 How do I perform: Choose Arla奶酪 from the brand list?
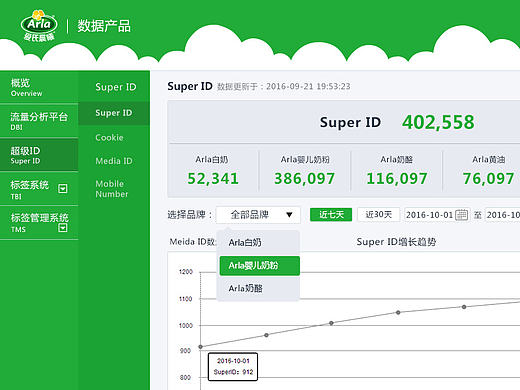[258, 288]
